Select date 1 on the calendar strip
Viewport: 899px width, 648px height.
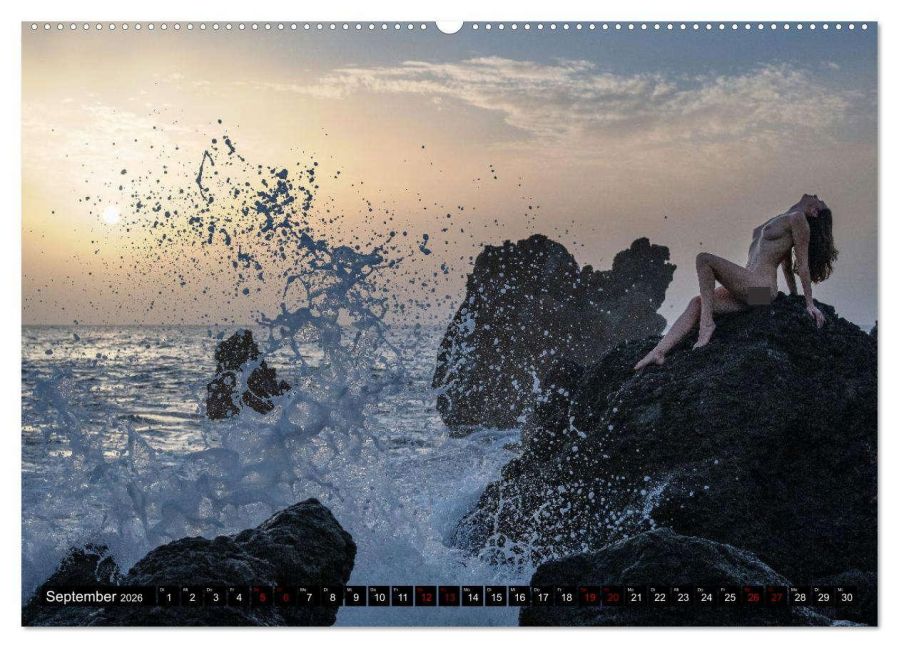click(168, 596)
